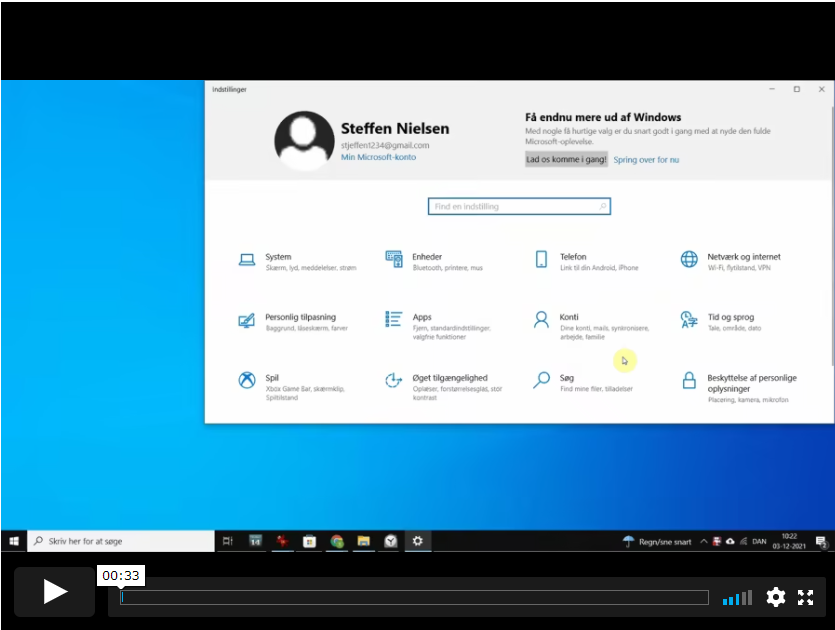Click the Søg settings category
The height and width of the screenshot is (630, 835).
click(566, 379)
